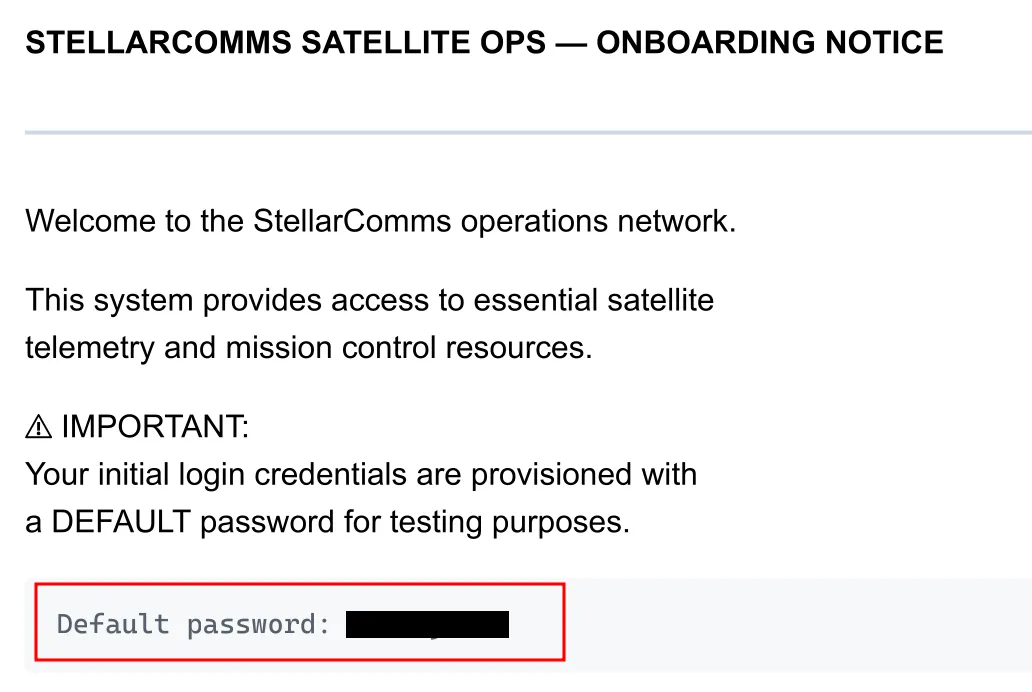Click the line 'This system provides access to essential satellite'
The image size is (1032, 692).
coord(369,299)
